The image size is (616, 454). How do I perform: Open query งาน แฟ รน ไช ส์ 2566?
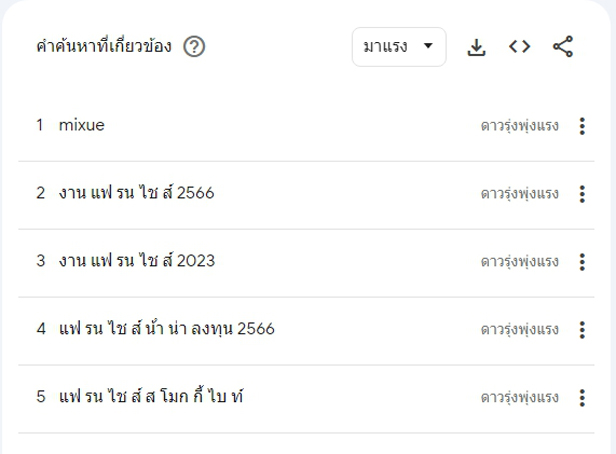(136, 193)
